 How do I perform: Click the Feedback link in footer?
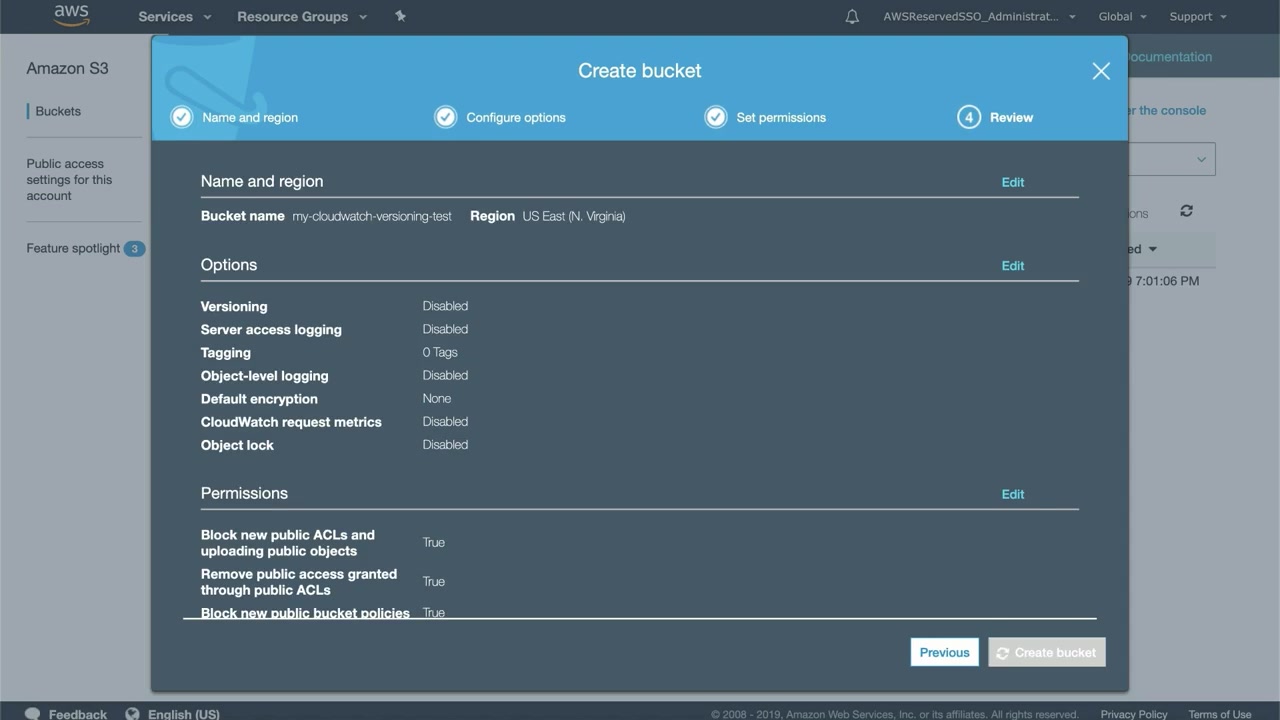pos(77,714)
